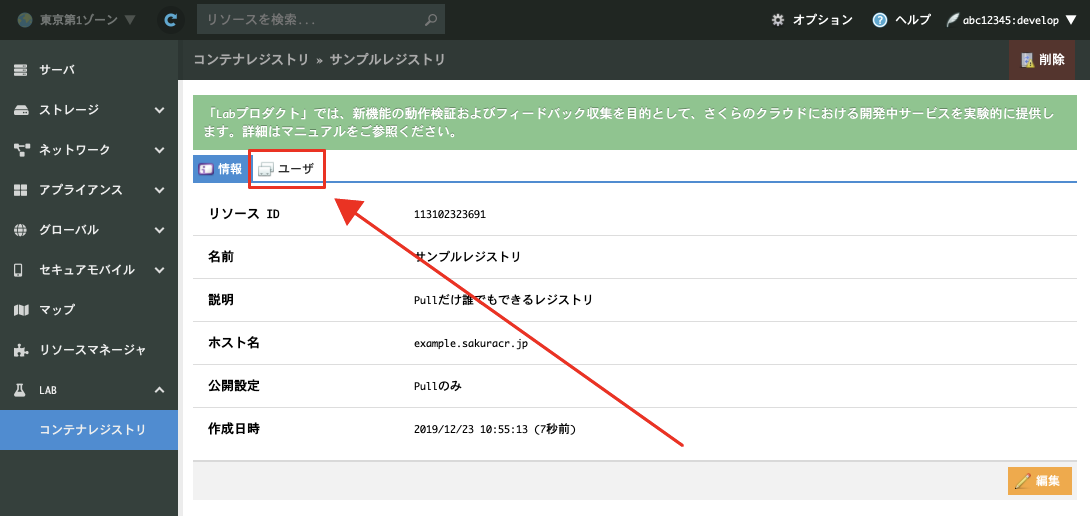Expand the ストレージ section chevron
This screenshot has width=1090, height=516.
[x=159, y=110]
